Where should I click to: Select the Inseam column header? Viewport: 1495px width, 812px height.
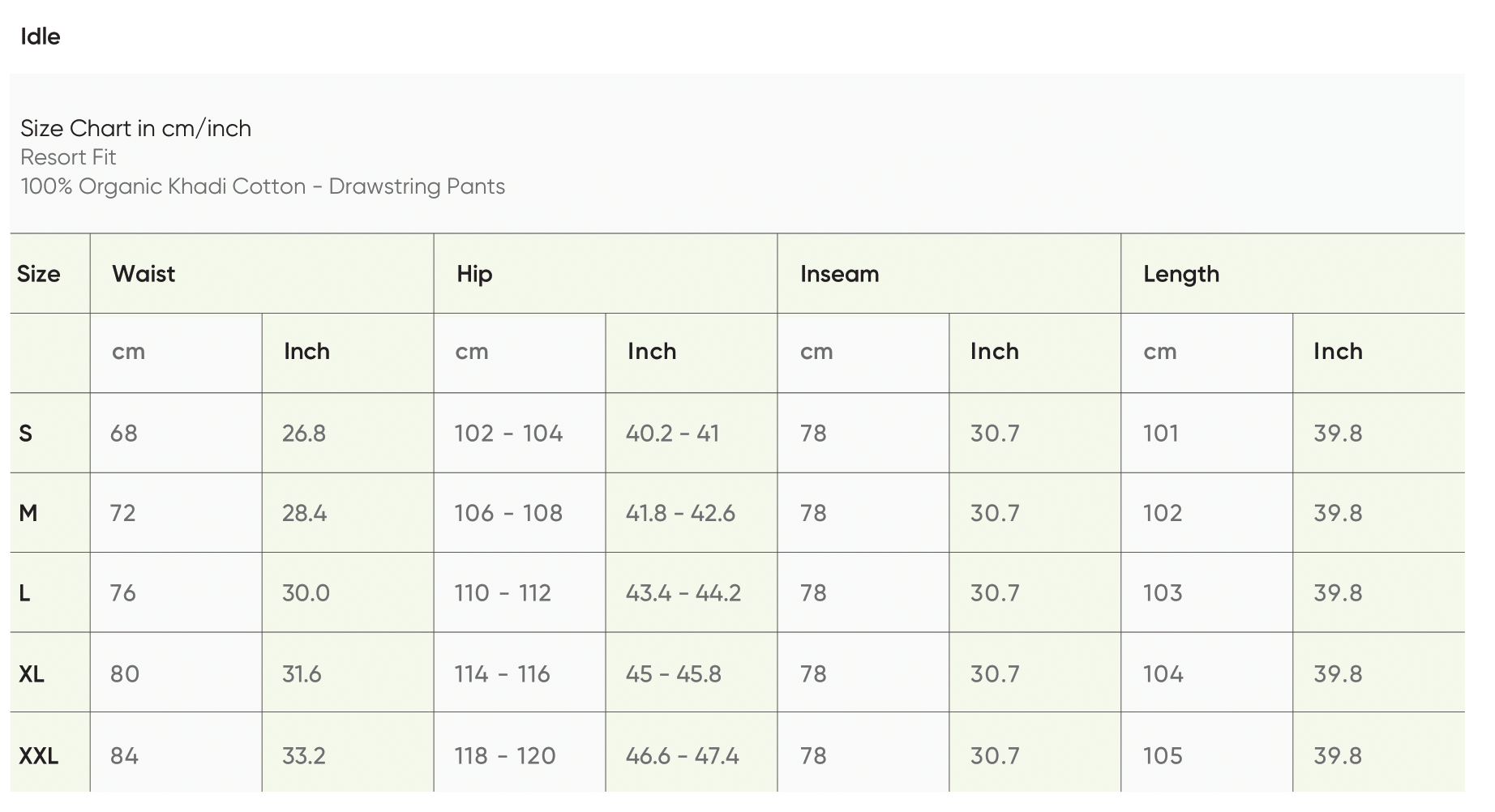click(839, 274)
